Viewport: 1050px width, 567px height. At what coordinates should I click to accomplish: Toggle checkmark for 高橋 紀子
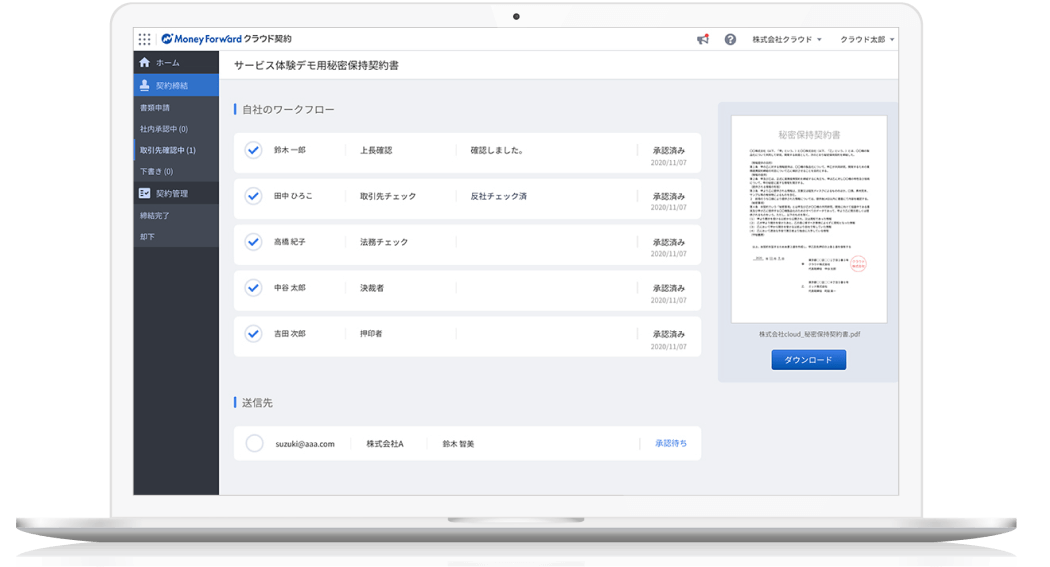click(x=253, y=242)
